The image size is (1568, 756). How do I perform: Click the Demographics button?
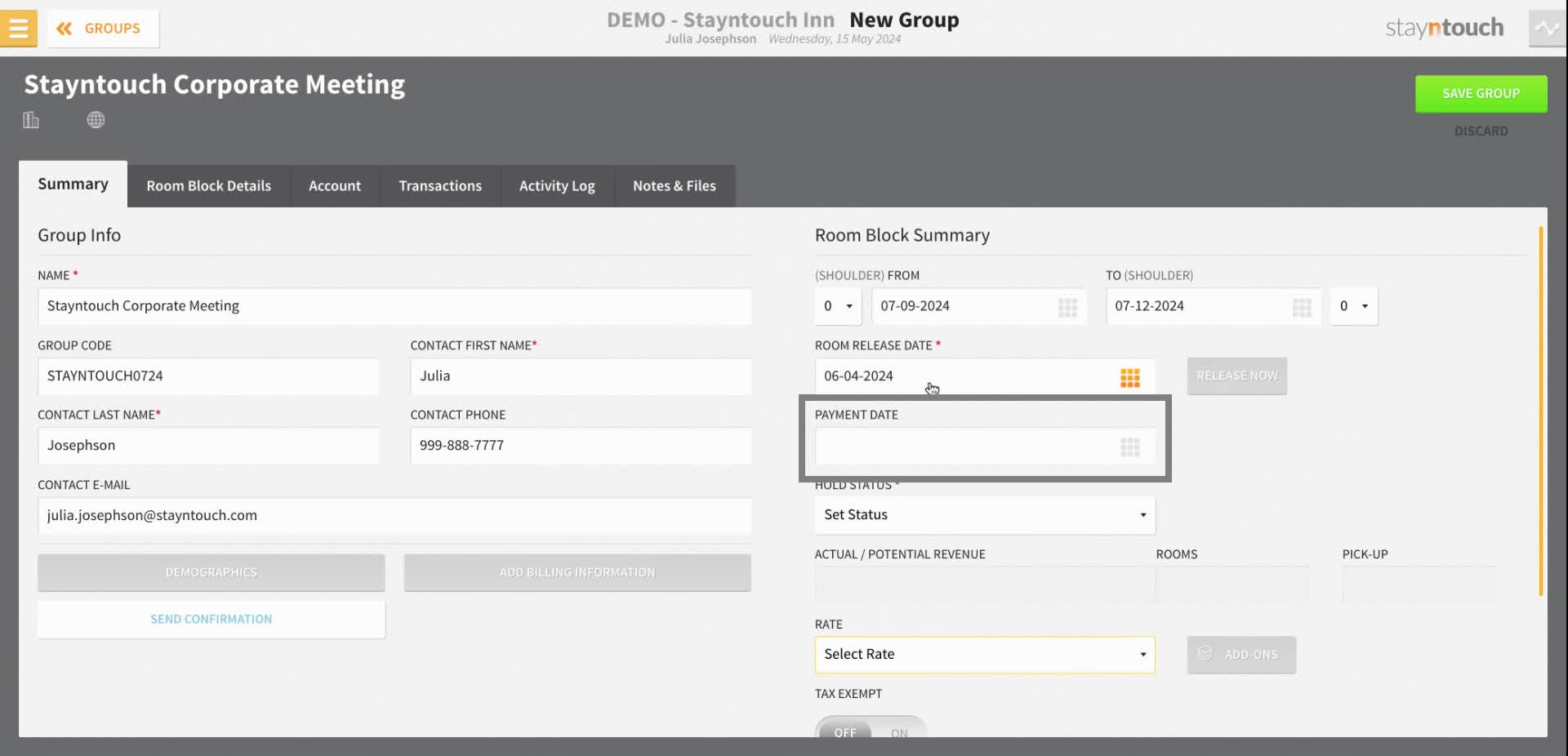pyautogui.click(x=211, y=573)
